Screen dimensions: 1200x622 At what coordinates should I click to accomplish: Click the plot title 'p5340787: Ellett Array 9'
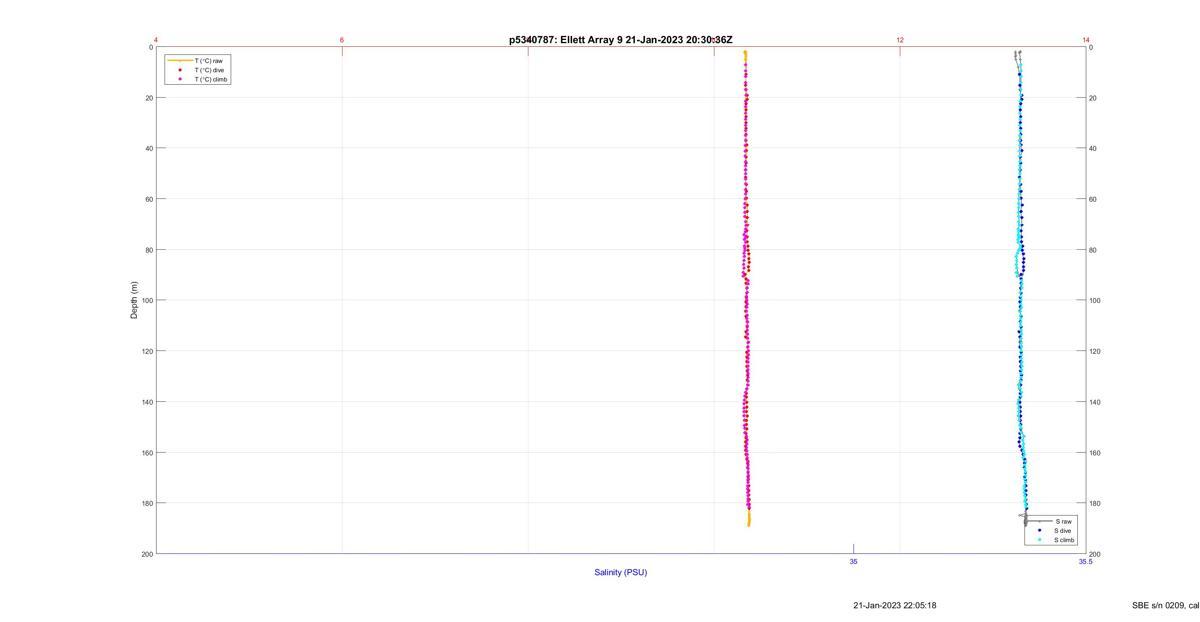coord(566,40)
